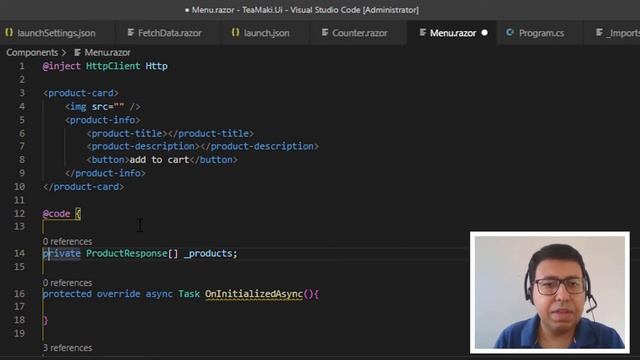The height and width of the screenshot is (360, 640).
Task: Click '_products' field name
Action: tap(208, 253)
